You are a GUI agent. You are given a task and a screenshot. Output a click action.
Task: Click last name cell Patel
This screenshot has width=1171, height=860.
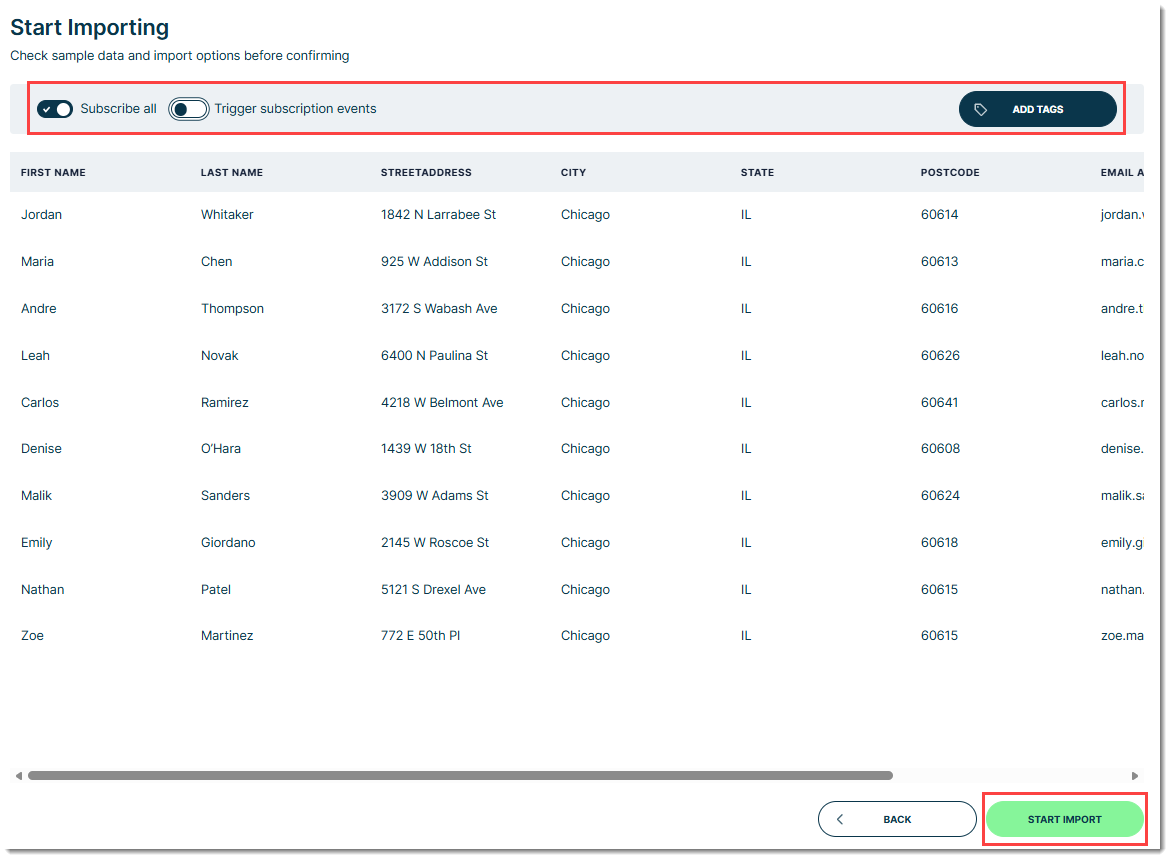click(216, 590)
